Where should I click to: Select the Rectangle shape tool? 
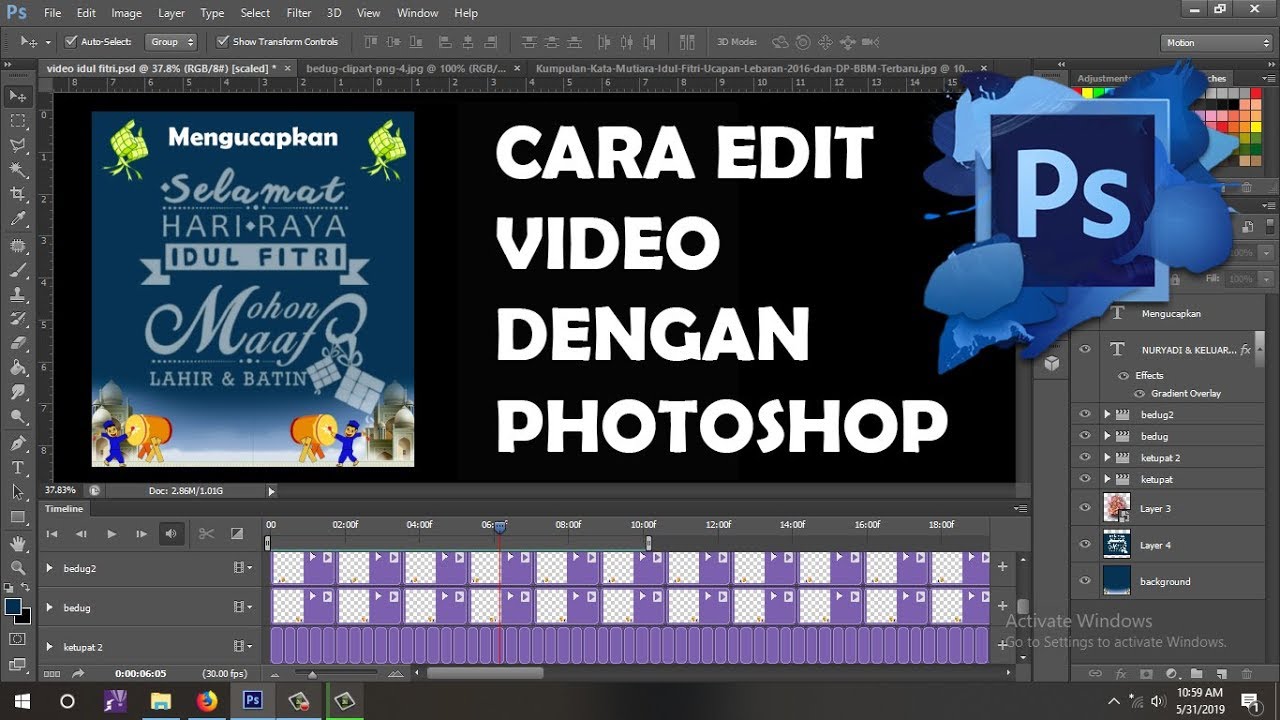click(x=18, y=517)
